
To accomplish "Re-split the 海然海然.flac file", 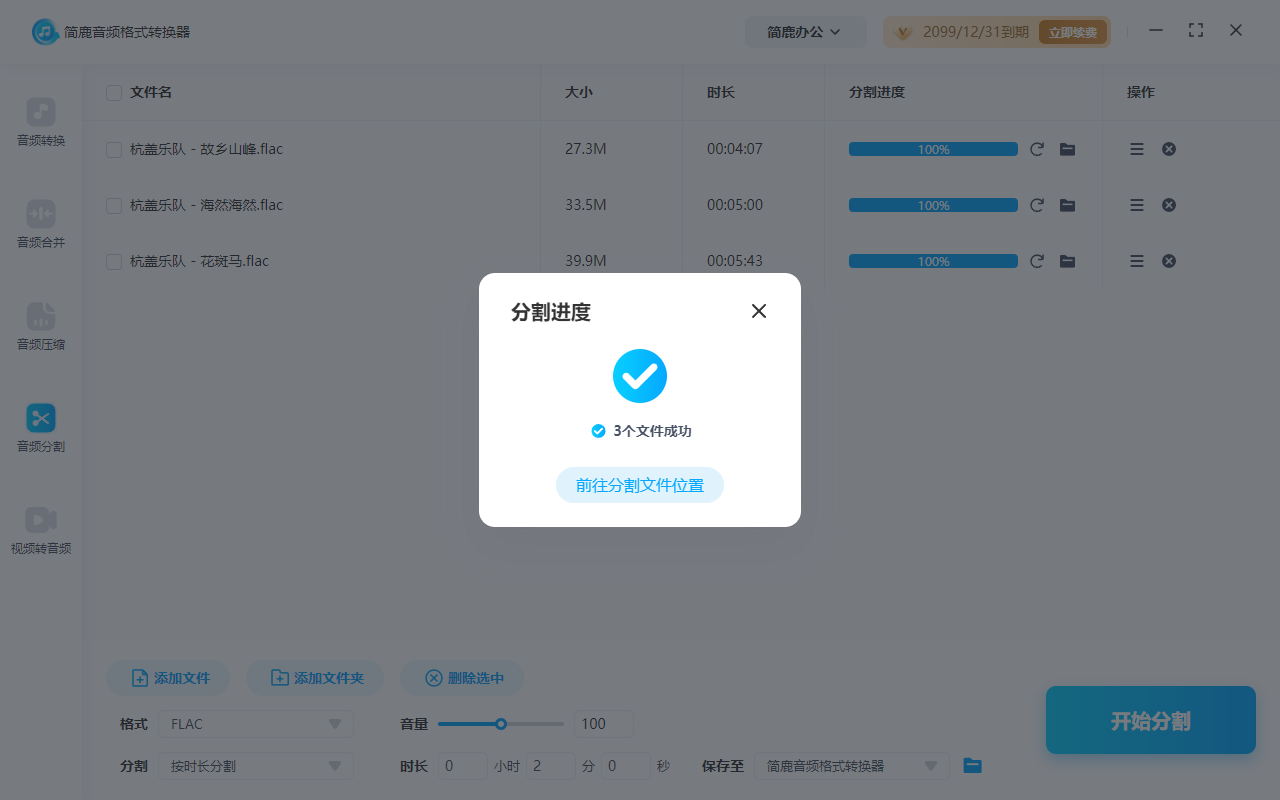I will [x=1036, y=204].
